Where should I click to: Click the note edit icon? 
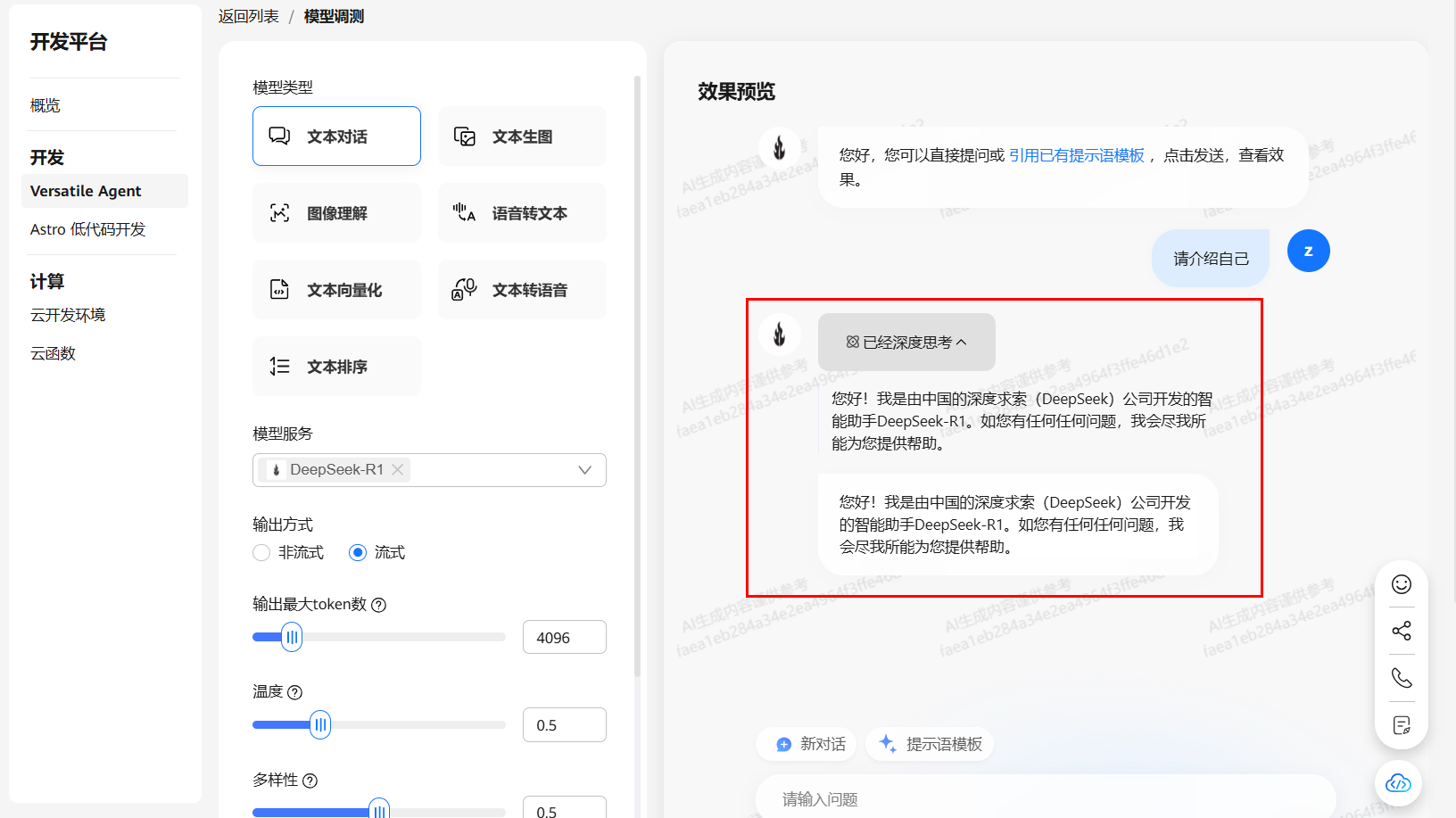[1402, 725]
